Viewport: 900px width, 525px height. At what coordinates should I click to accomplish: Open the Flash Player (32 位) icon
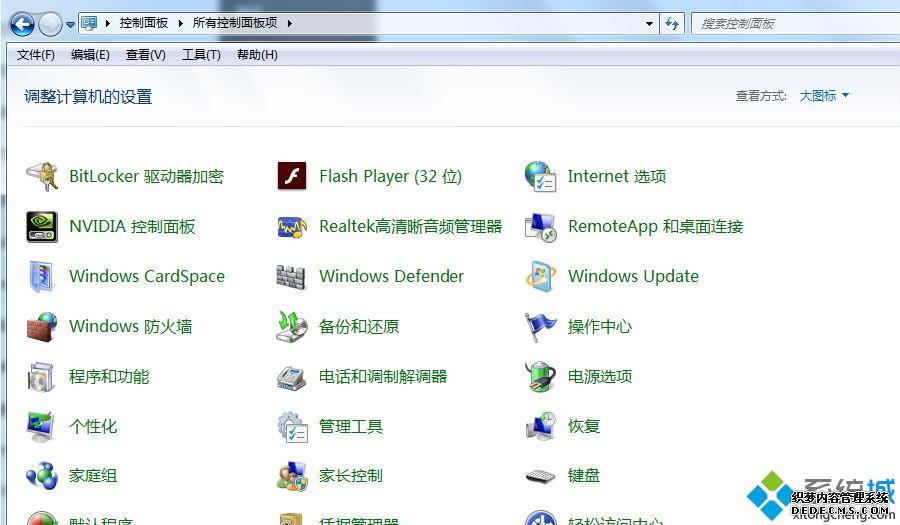tap(292, 176)
